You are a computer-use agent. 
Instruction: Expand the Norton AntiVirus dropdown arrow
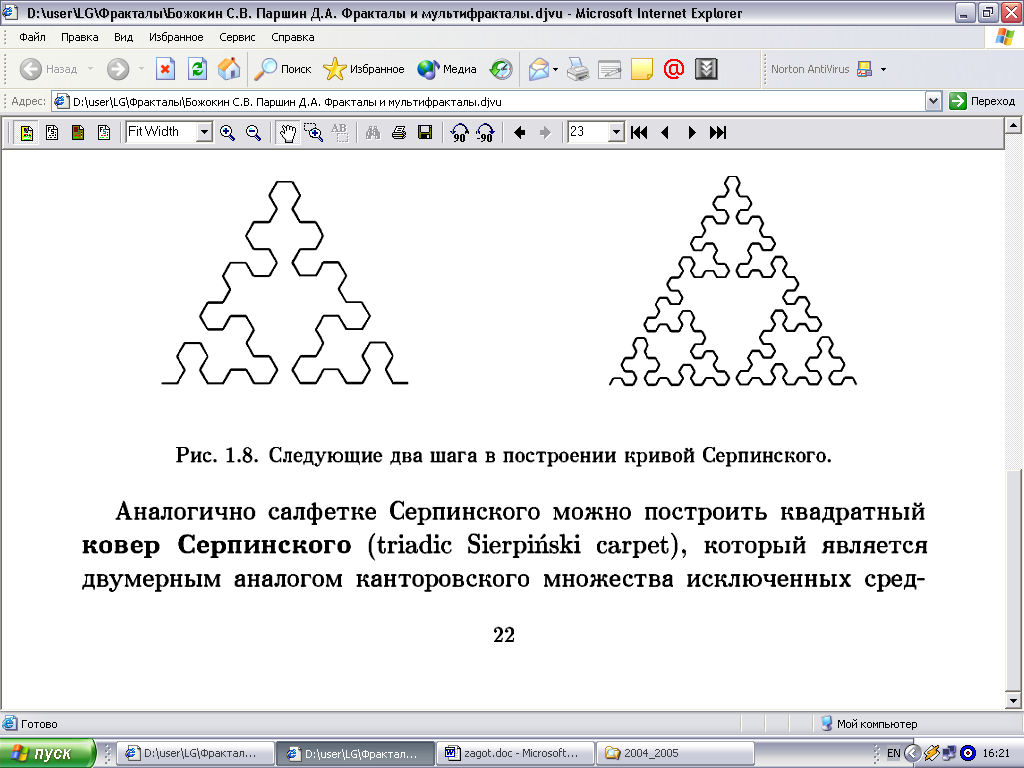pyautogui.click(x=884, y=69)
